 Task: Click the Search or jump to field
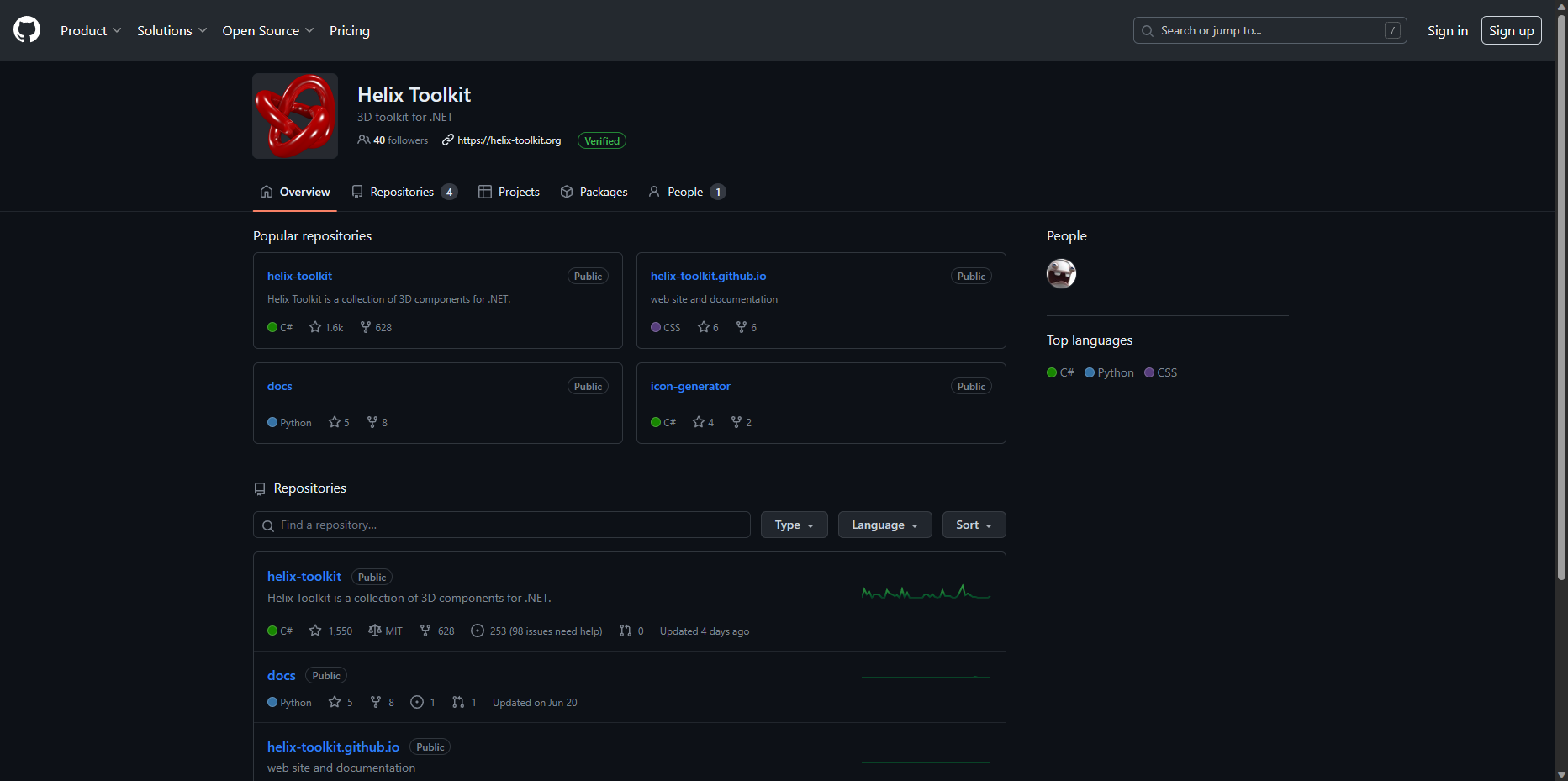tap(1270, 30)
